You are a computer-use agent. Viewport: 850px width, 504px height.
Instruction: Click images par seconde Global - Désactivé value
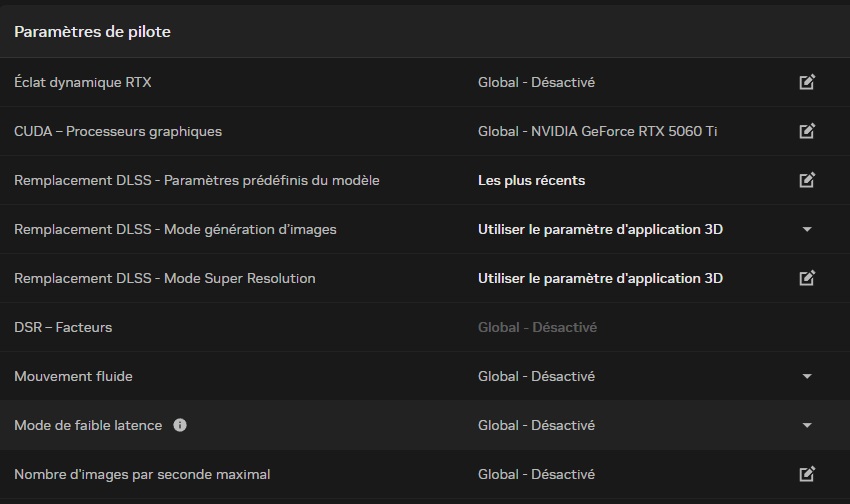(536, 474)
